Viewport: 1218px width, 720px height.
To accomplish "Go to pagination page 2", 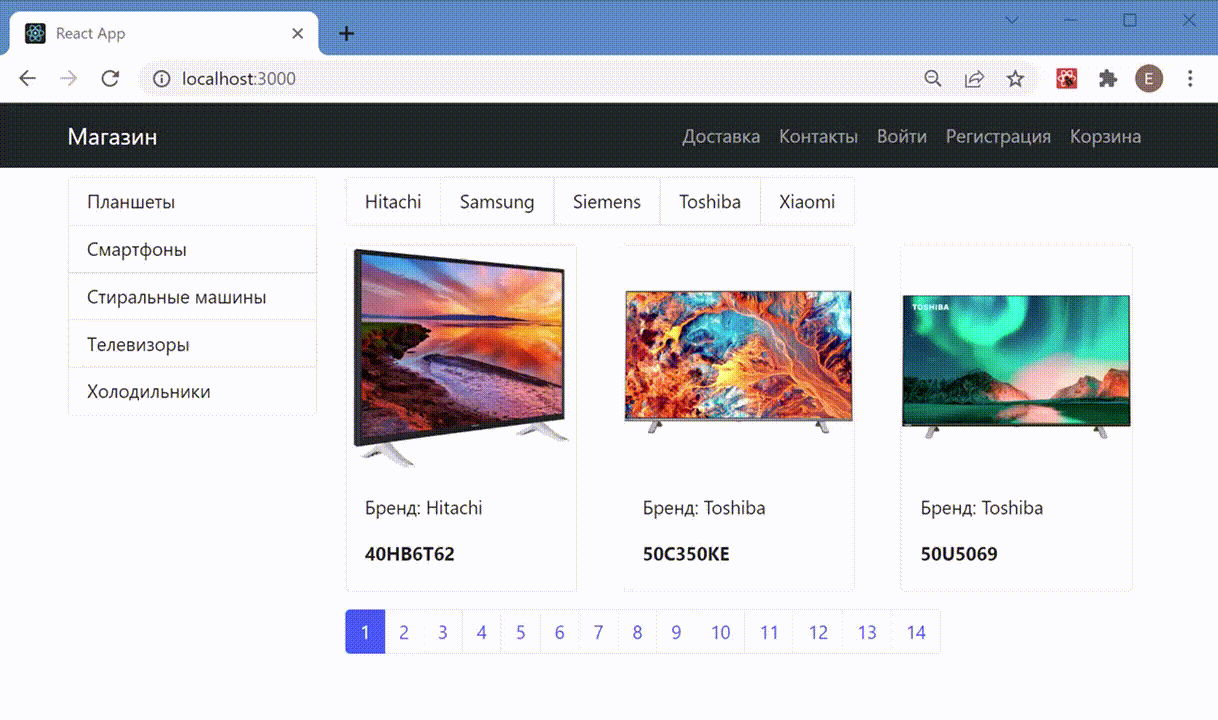I will point(404,632).
